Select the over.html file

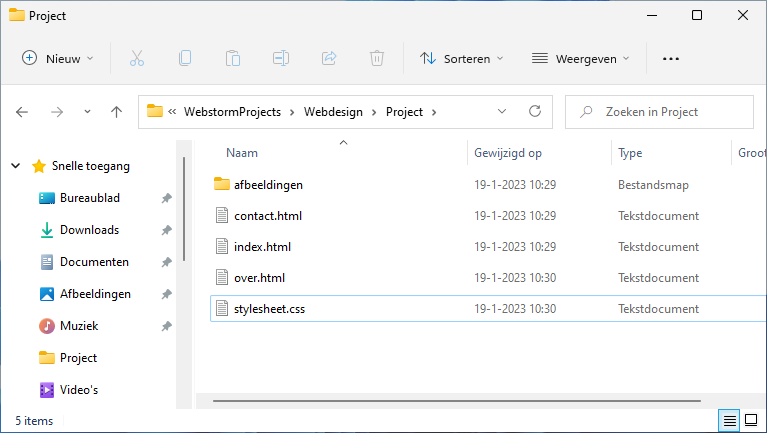coord(259,278)
